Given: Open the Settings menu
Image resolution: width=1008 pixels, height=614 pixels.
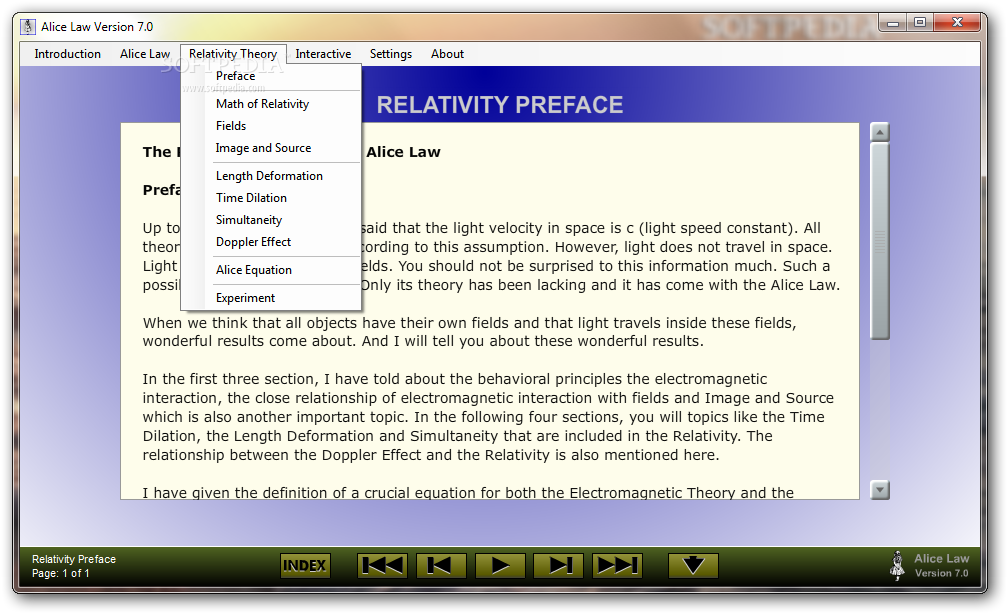Looking at the screenshot, I should click(390, 54).
